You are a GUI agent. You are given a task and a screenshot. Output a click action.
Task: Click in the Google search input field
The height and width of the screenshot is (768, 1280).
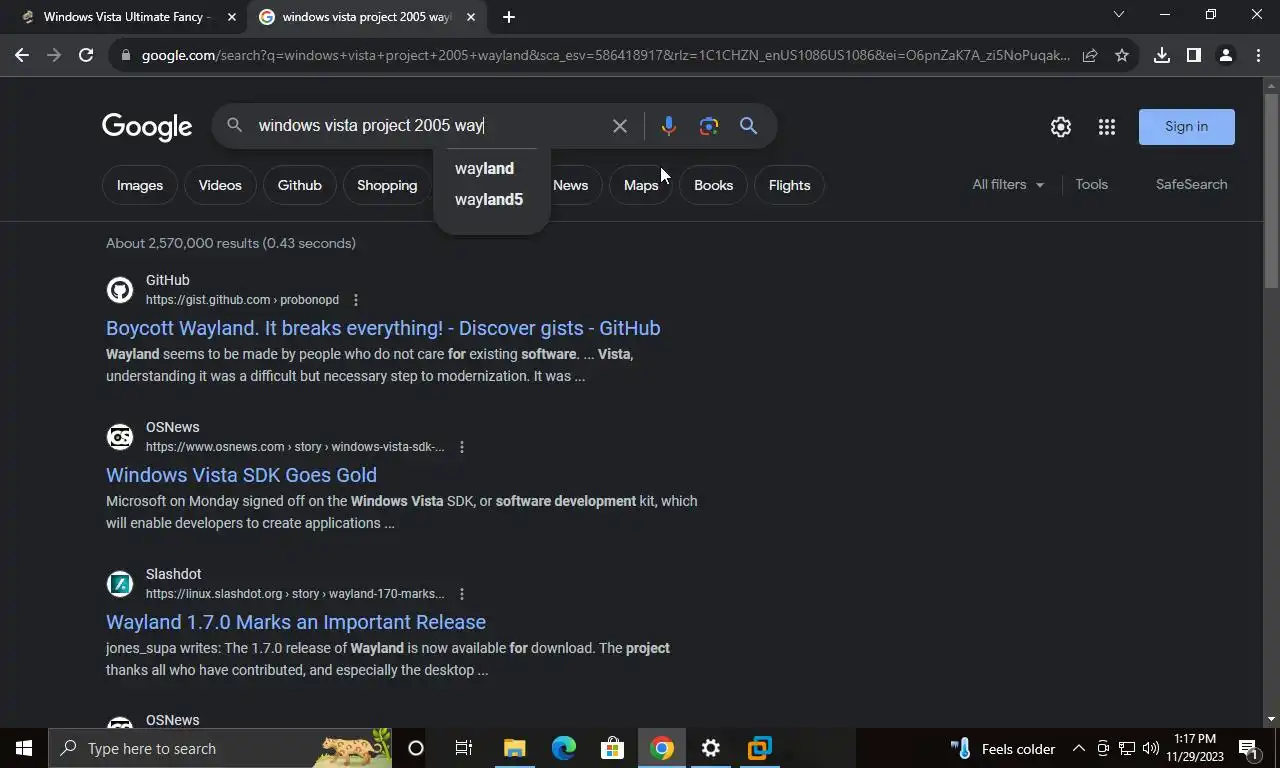(428, 126)
